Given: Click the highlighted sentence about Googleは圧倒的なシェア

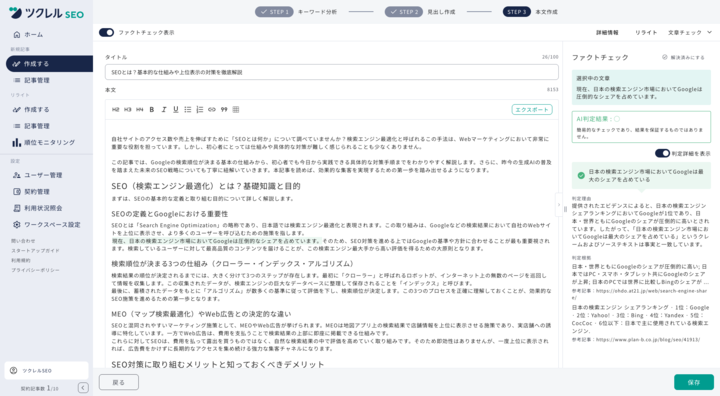Looking at the screenshot, I should (216, 241).
